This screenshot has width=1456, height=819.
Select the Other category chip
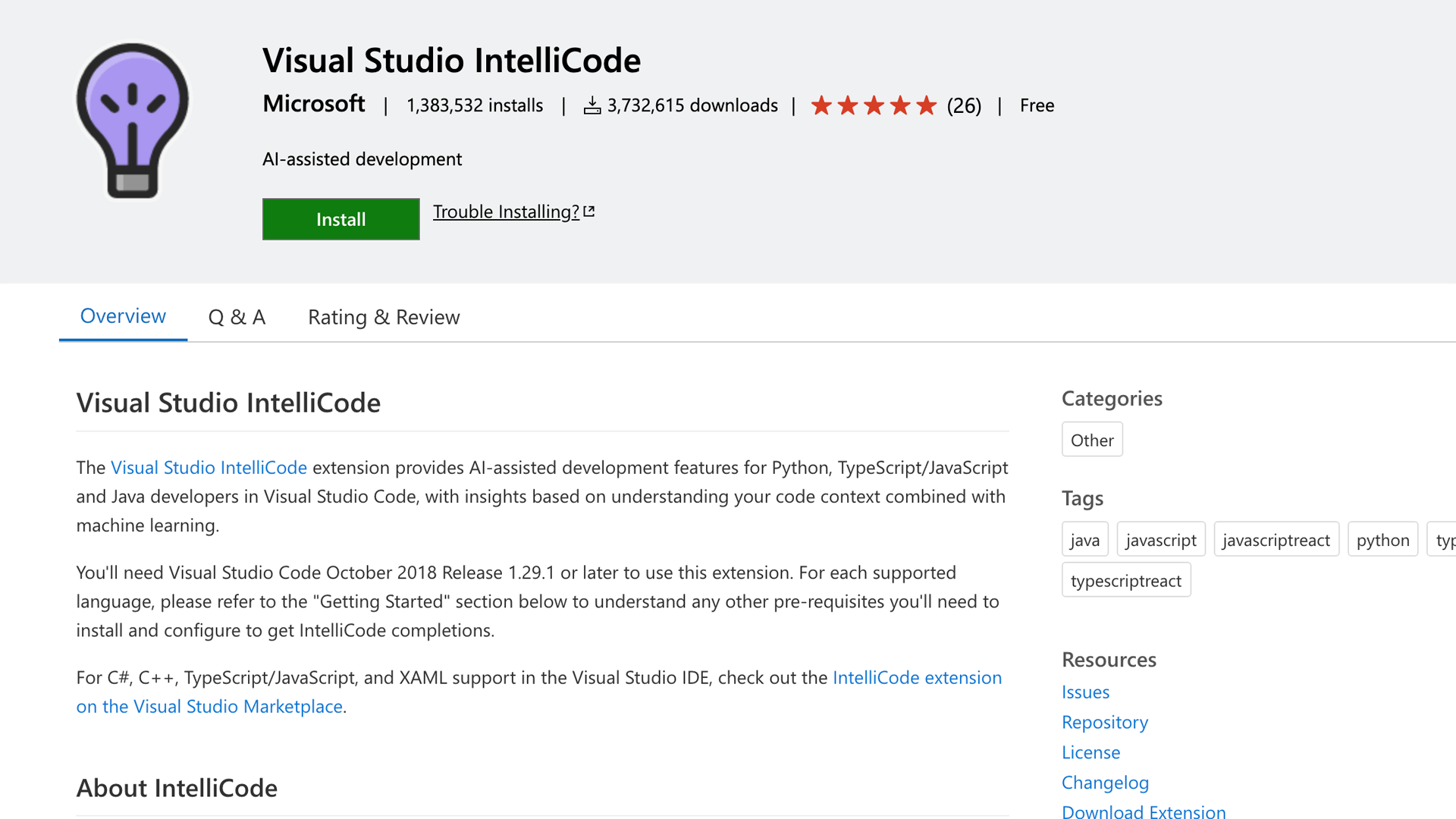(x=1092, y=440)
